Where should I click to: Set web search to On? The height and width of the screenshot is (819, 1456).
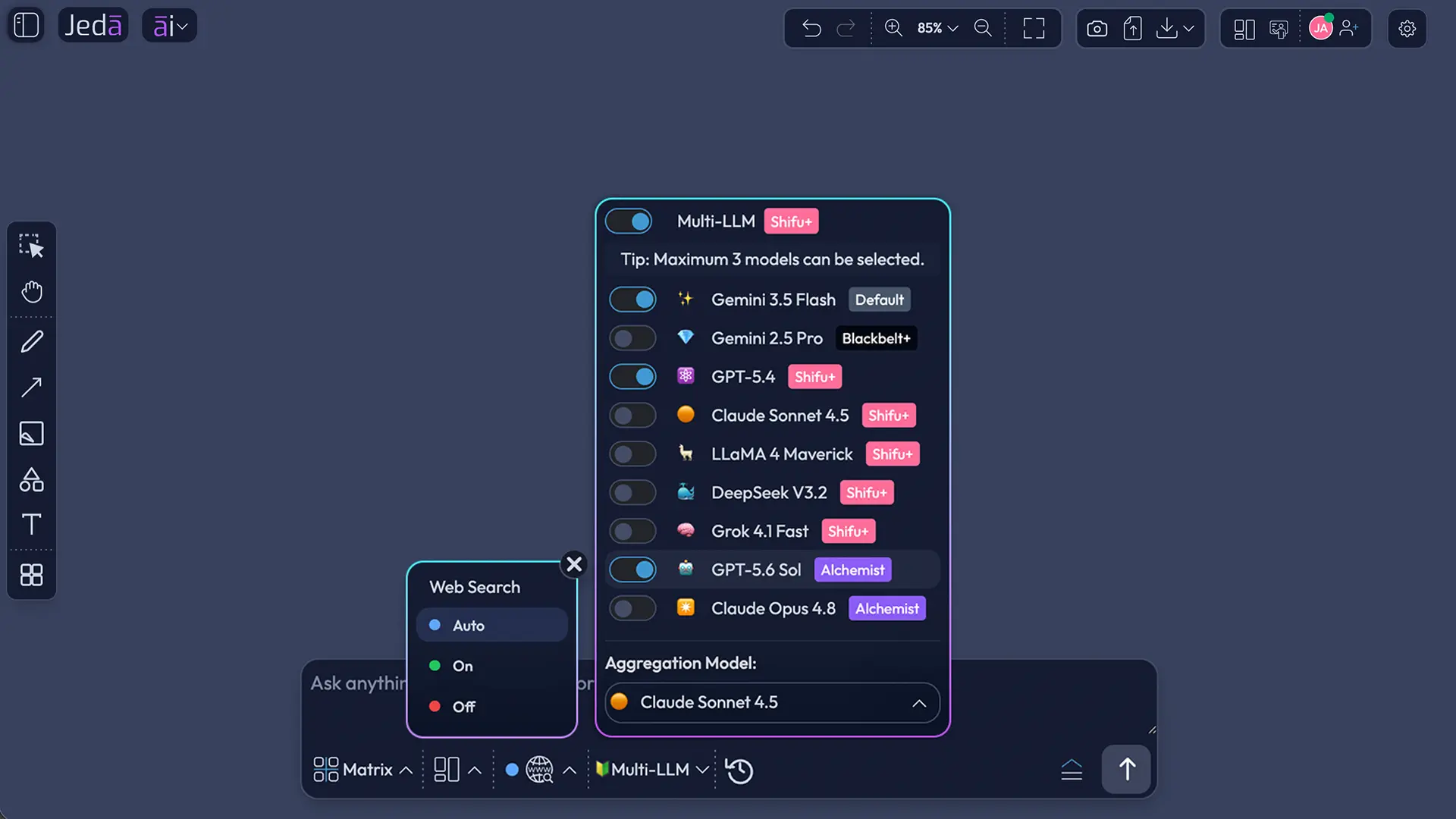pyautogui.click(x=492, y=666)
